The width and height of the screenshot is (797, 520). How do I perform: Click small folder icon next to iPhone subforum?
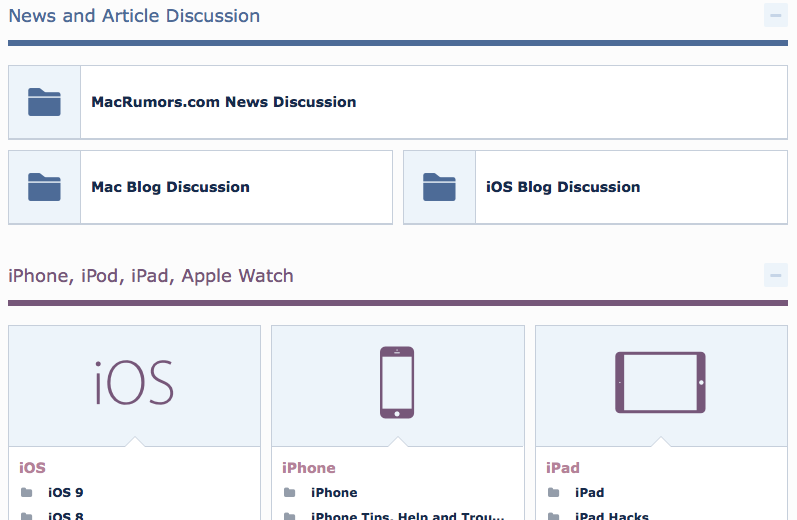tap(289, 493)
